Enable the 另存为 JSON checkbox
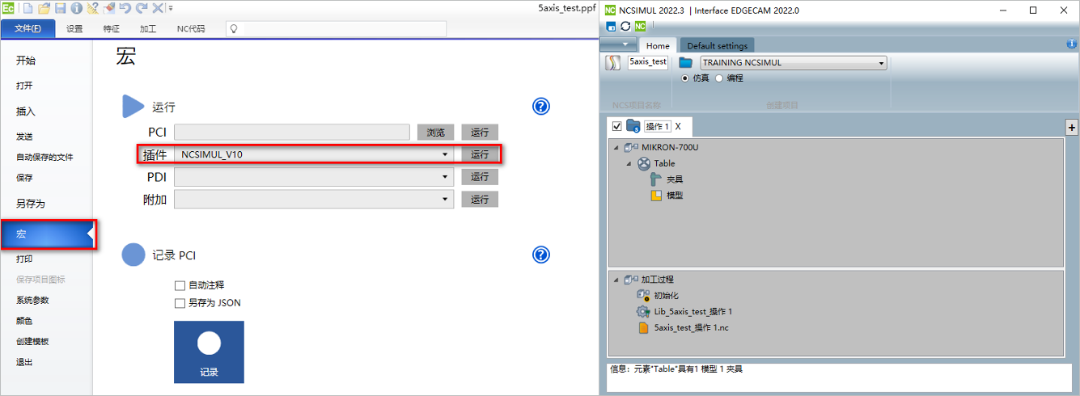Viewport: 1080px width, 396px height. [180, 303]
